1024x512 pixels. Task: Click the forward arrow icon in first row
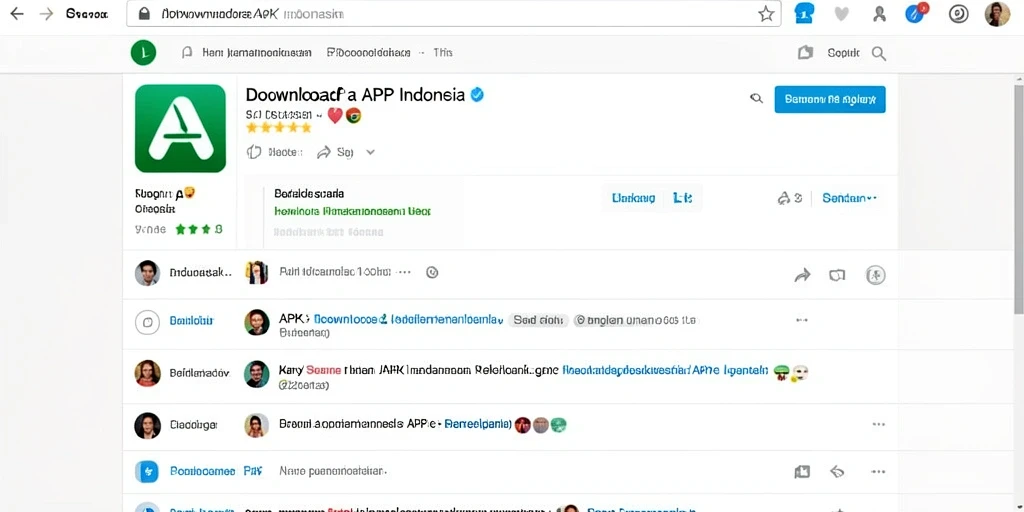click(802, 276)
